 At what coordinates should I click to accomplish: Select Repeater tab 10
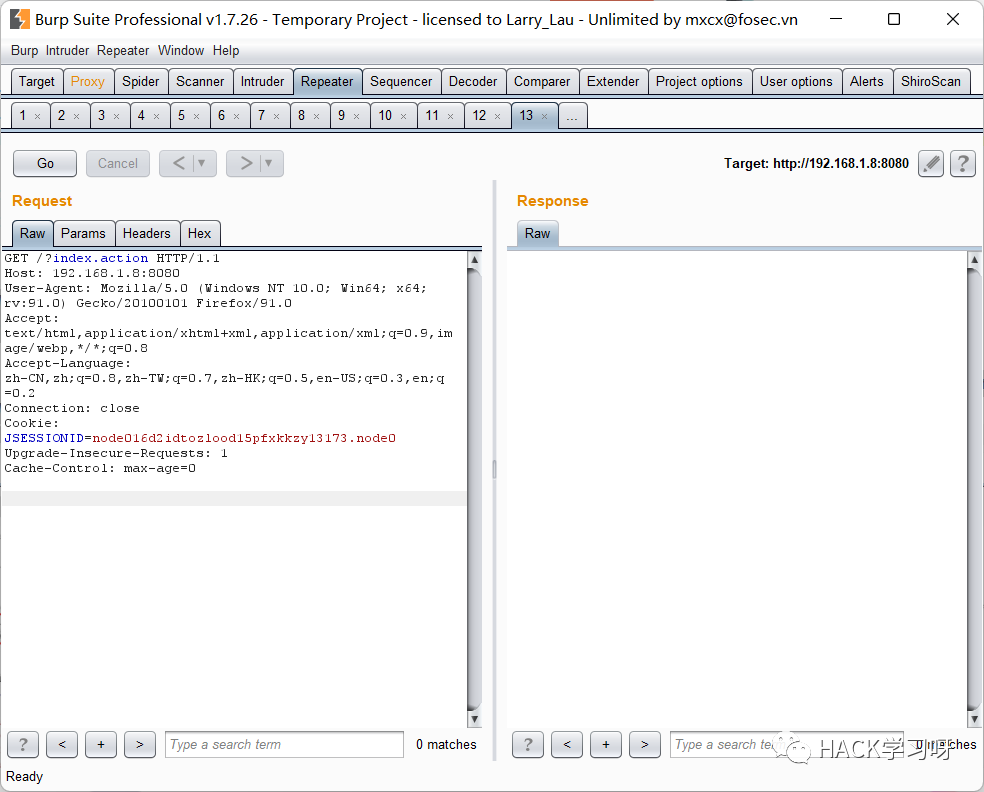click(x=393, y=115)
